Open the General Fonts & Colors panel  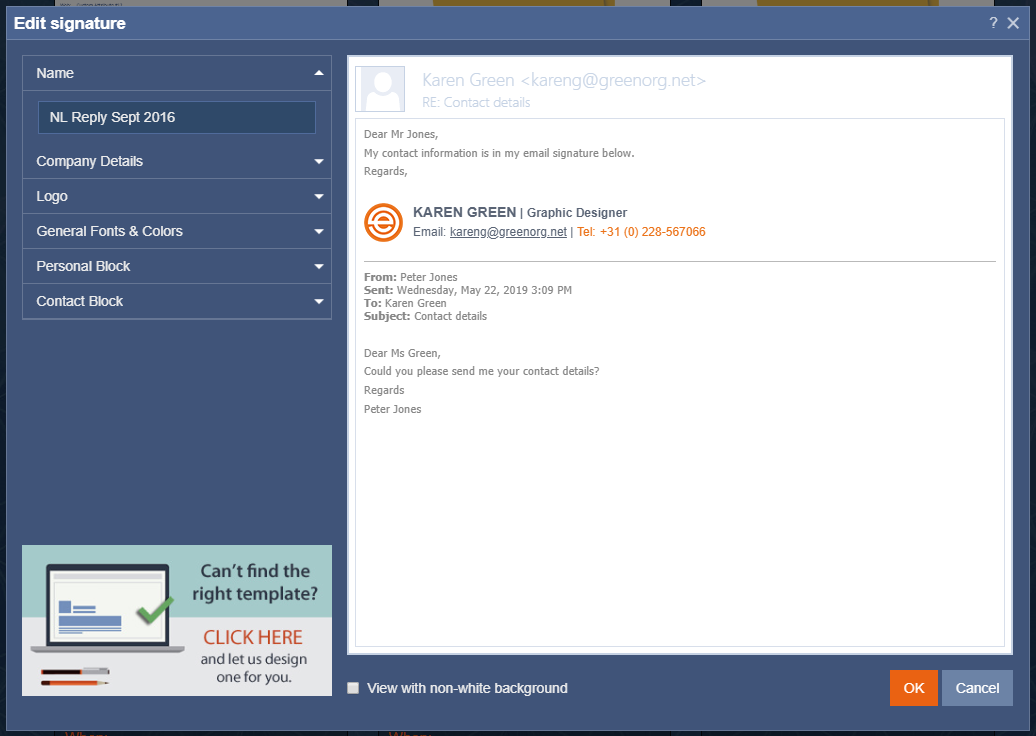[110, 231]
